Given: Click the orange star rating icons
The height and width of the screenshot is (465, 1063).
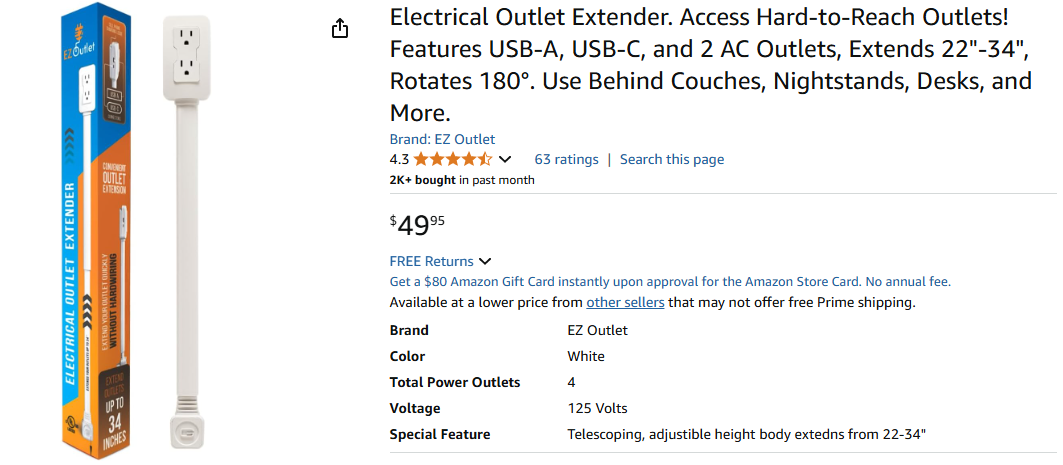Looking at the screenshot, I should 453,160.
